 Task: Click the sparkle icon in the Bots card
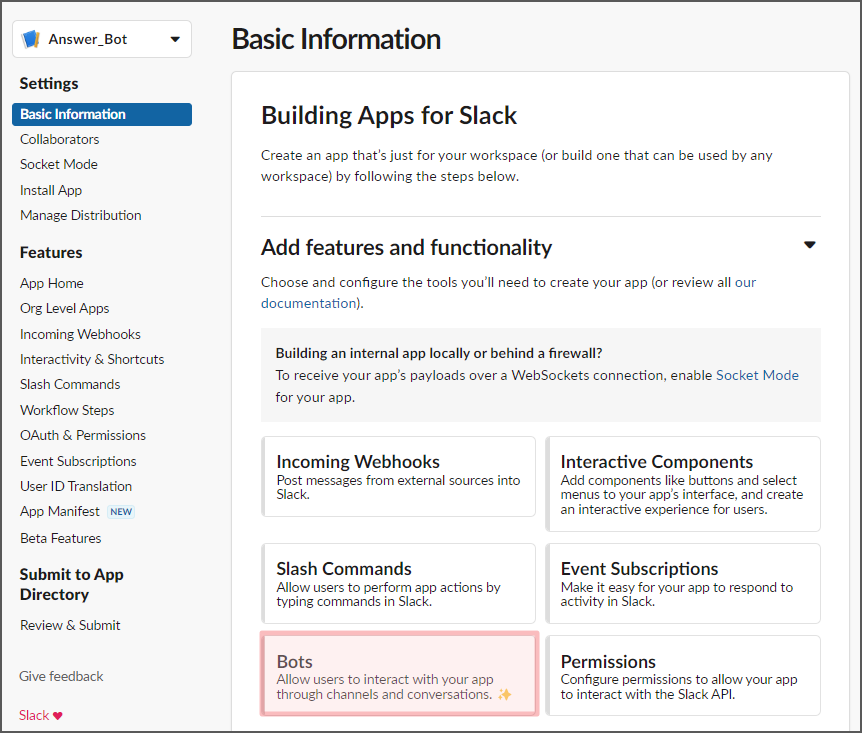tap(505, 695)
